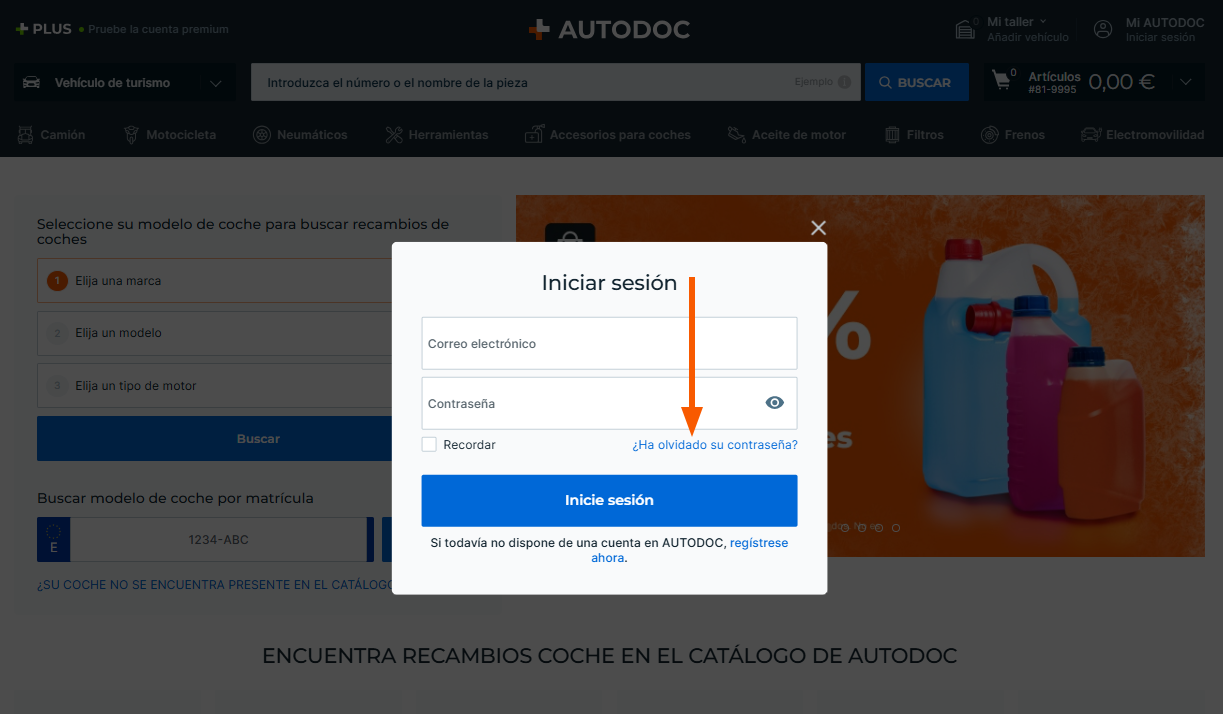1223x714 pixels.
Task: Click the AUTODOC logo
Action: 609,29
